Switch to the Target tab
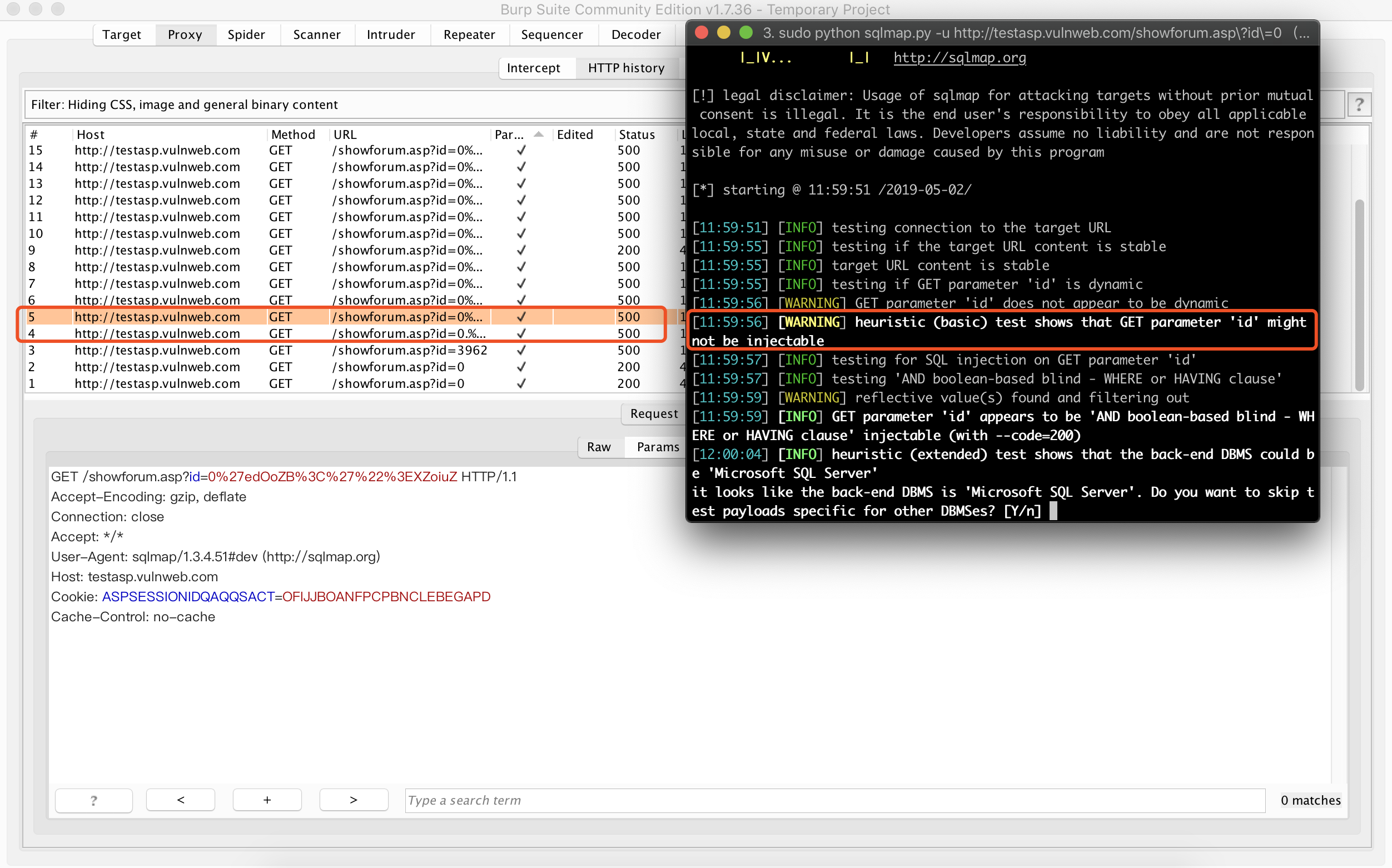This screenshot has width=1392, height=868. 122,34
